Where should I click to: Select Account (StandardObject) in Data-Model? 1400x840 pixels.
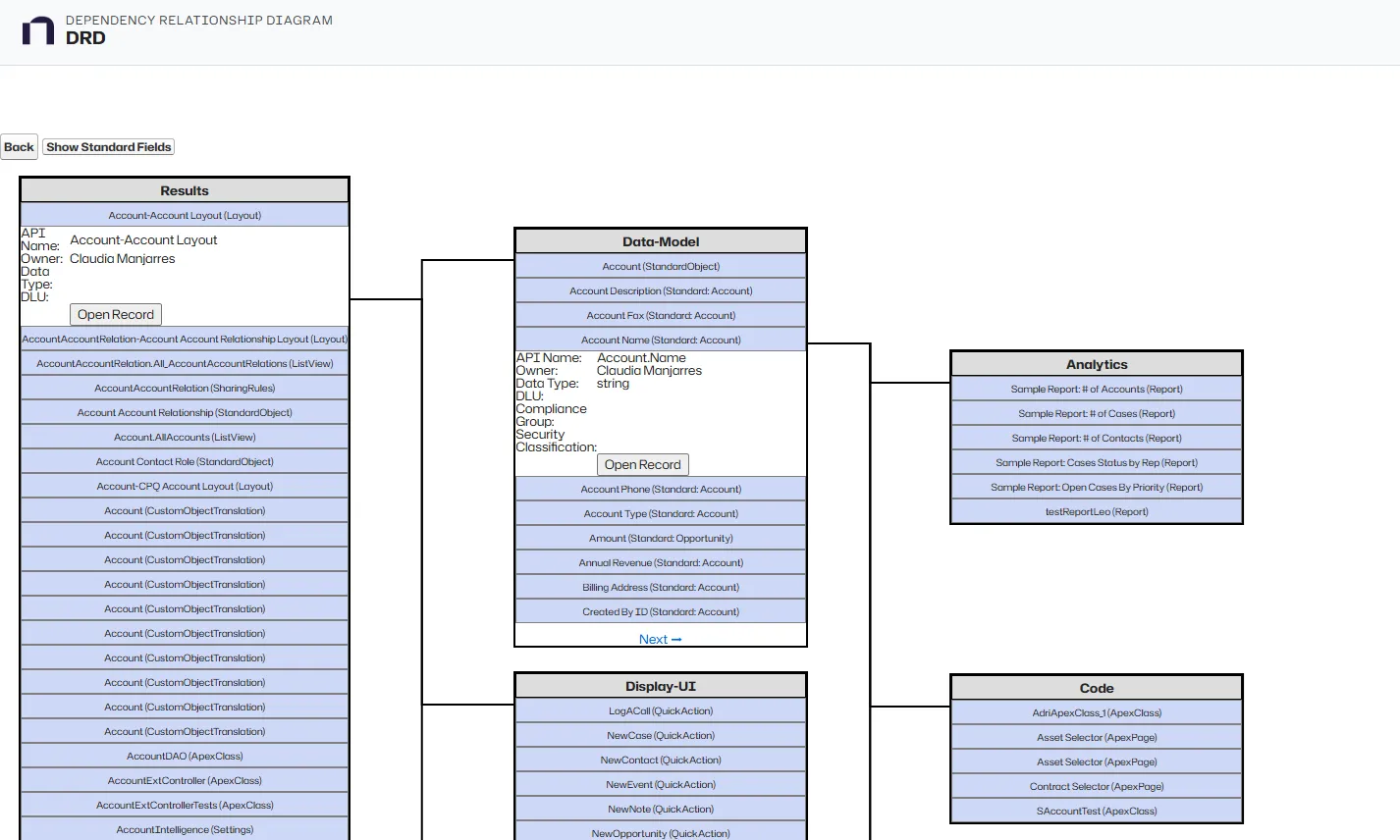click(660, 265)
